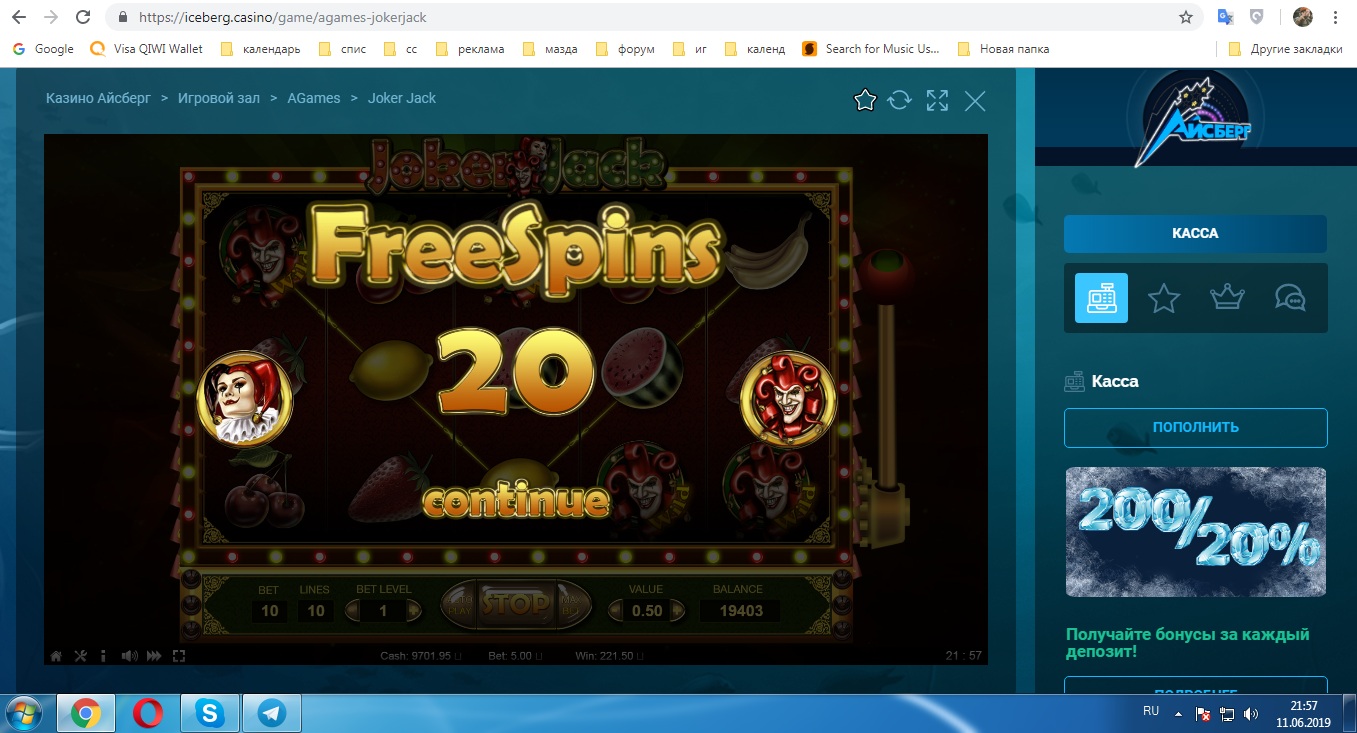Screen dimensions: 1357x733
Task: Toggle fullscreen from the game's bottom bar
Action: click(179, 656)
